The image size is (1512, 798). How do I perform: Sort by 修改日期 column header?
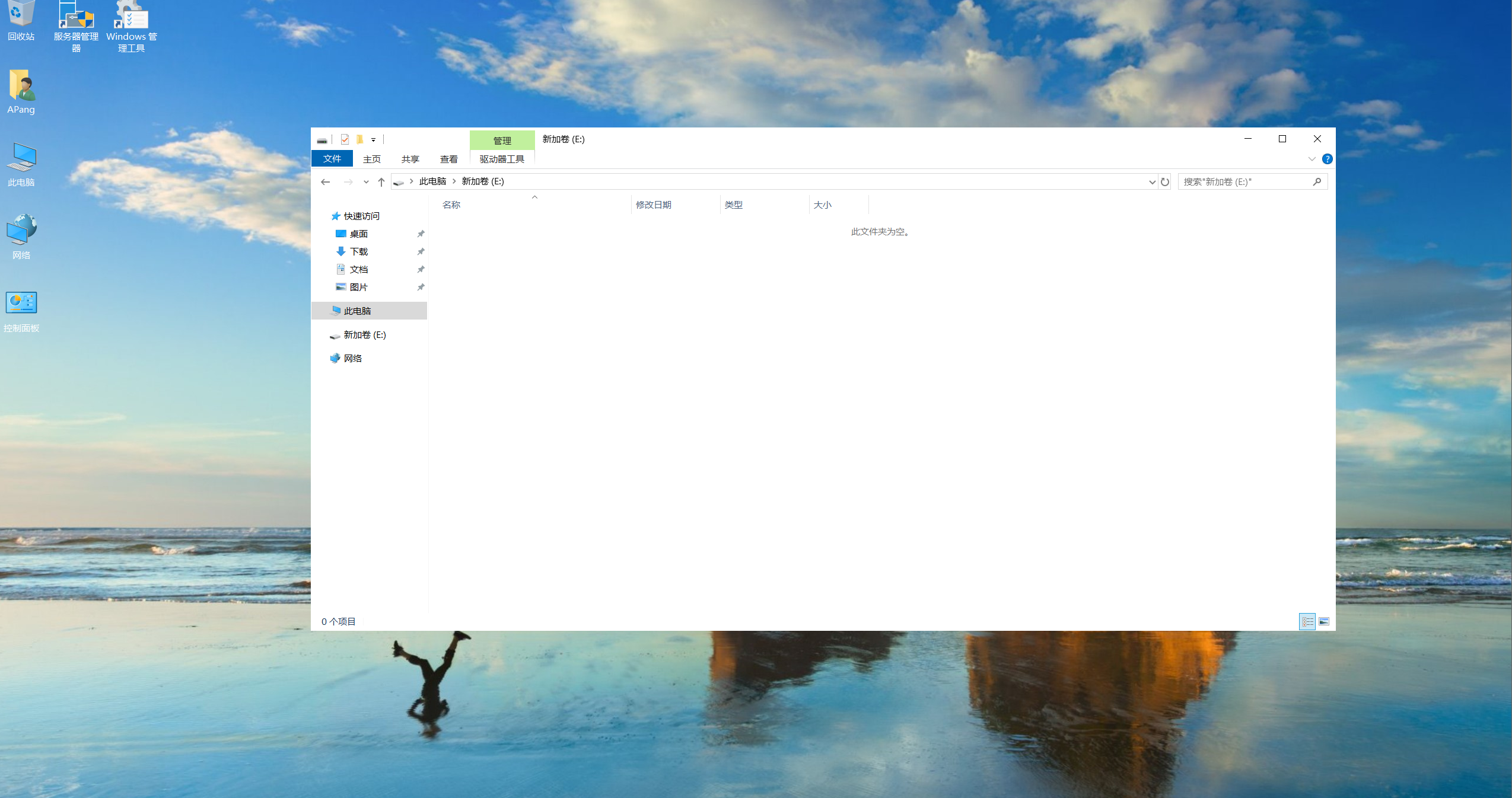coord(654,205)
